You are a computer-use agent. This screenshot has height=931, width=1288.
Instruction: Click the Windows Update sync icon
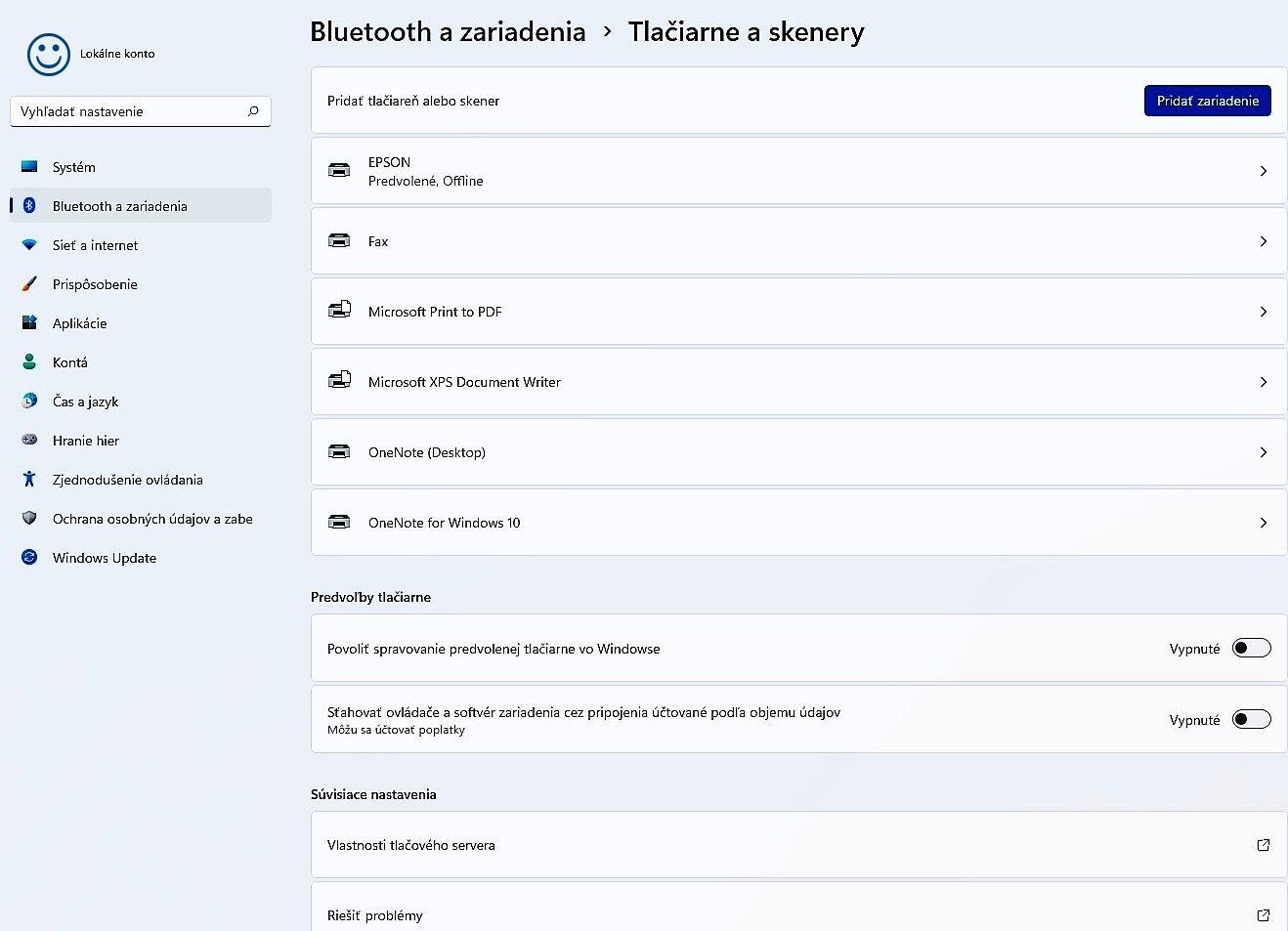click(x=29, y=558)
